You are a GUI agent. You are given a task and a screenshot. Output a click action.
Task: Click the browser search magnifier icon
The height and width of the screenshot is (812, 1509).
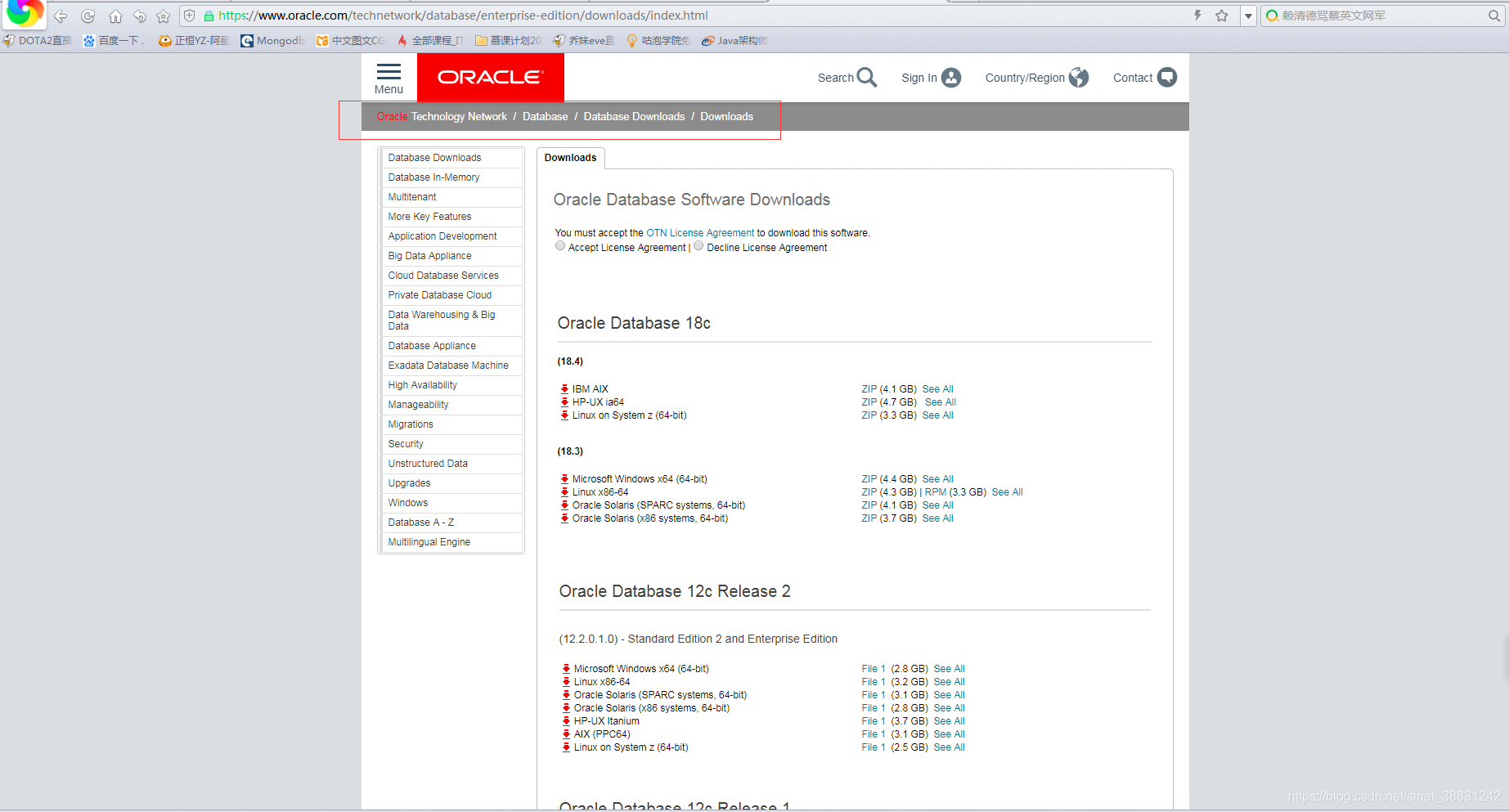point(1493,16)
